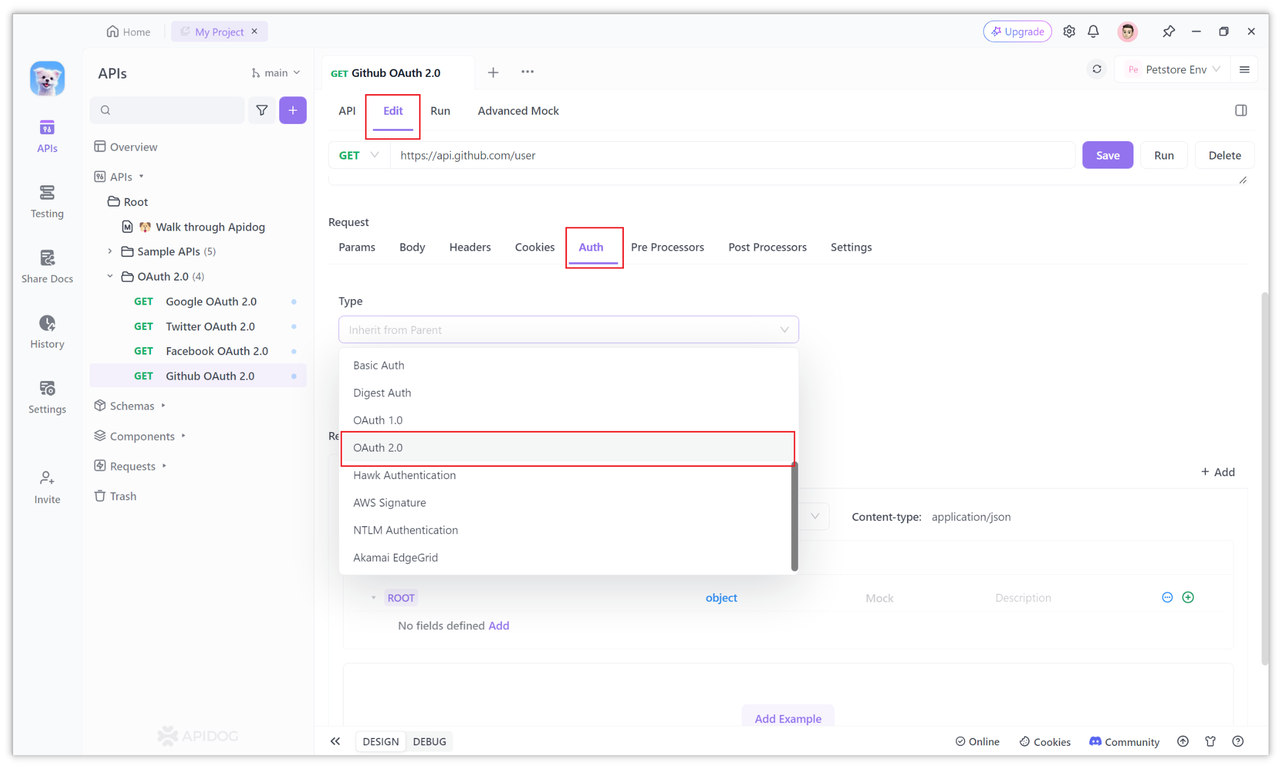Open the main branch dropdown
The image size is (1280, 766).
[x=276, y=73]
